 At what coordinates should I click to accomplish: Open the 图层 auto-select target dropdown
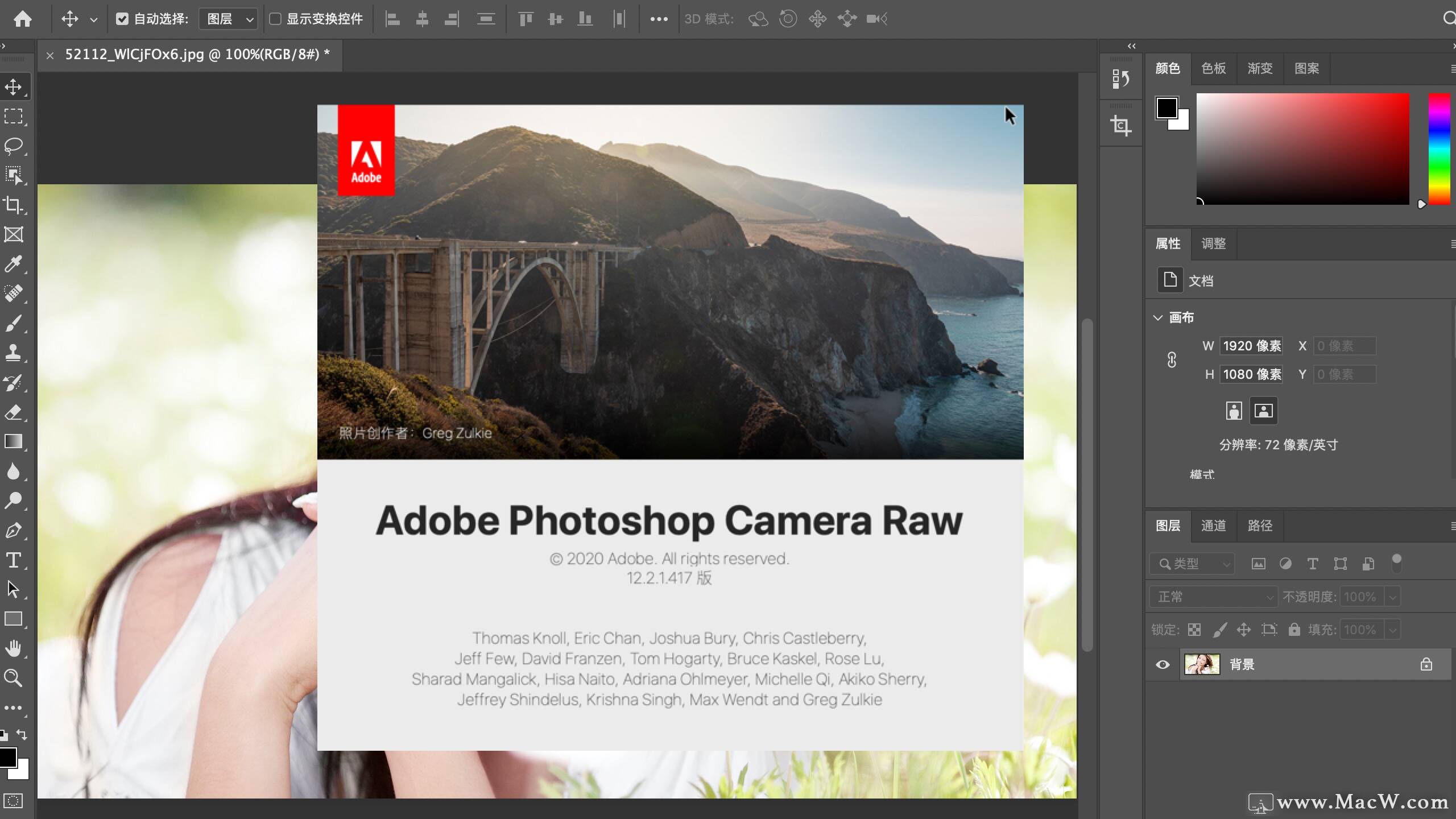point(228,18)
